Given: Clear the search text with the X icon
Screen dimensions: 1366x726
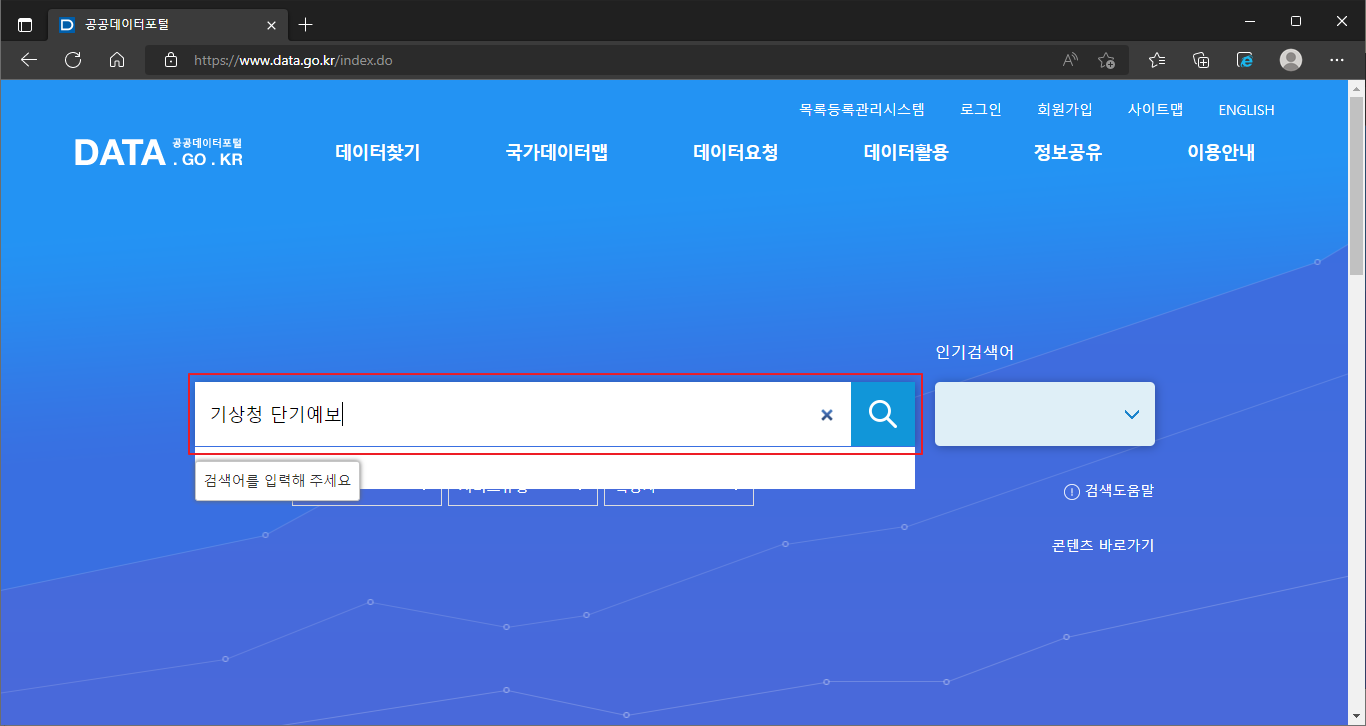Looking at the screenshot, I should 827,415.
